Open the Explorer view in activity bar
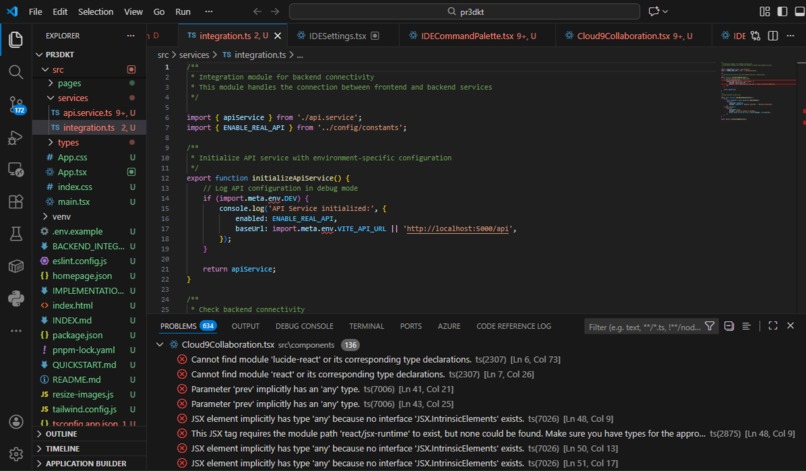Screen dimensions: 806x471 tap(15, 40)
